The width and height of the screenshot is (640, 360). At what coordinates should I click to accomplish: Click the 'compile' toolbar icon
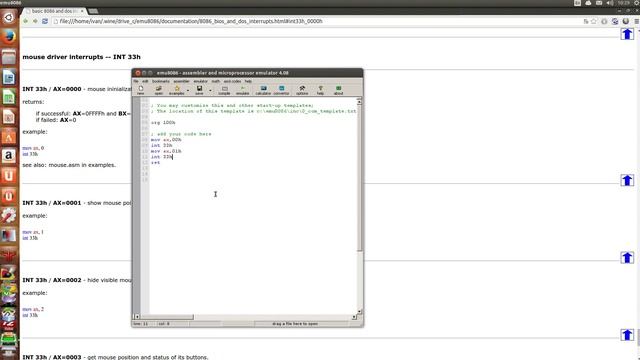224,90
